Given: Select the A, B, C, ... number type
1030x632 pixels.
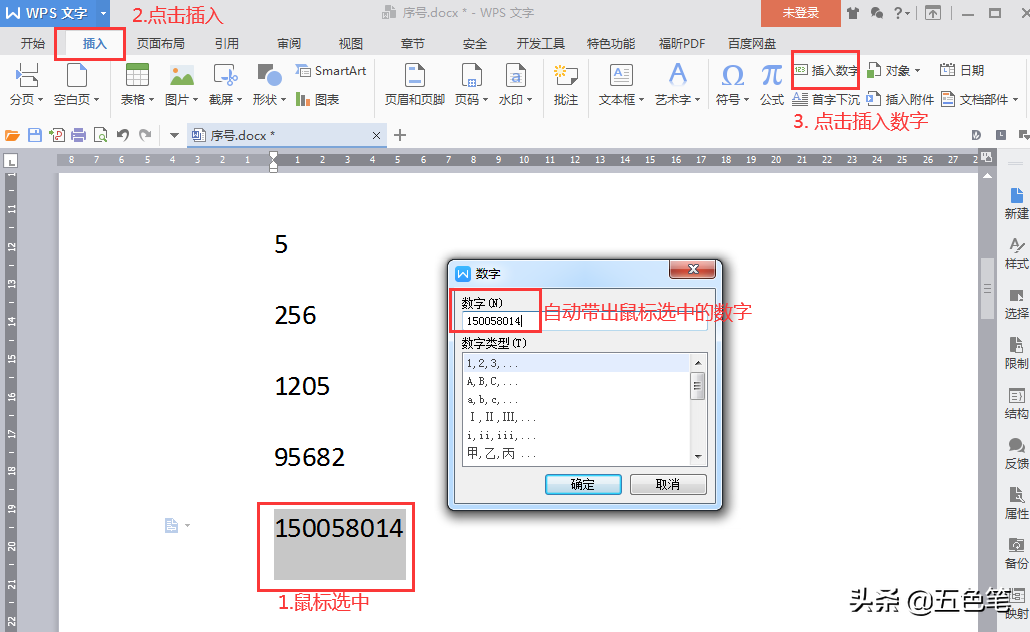Looking at the screenshot, I should coord(576,381).
